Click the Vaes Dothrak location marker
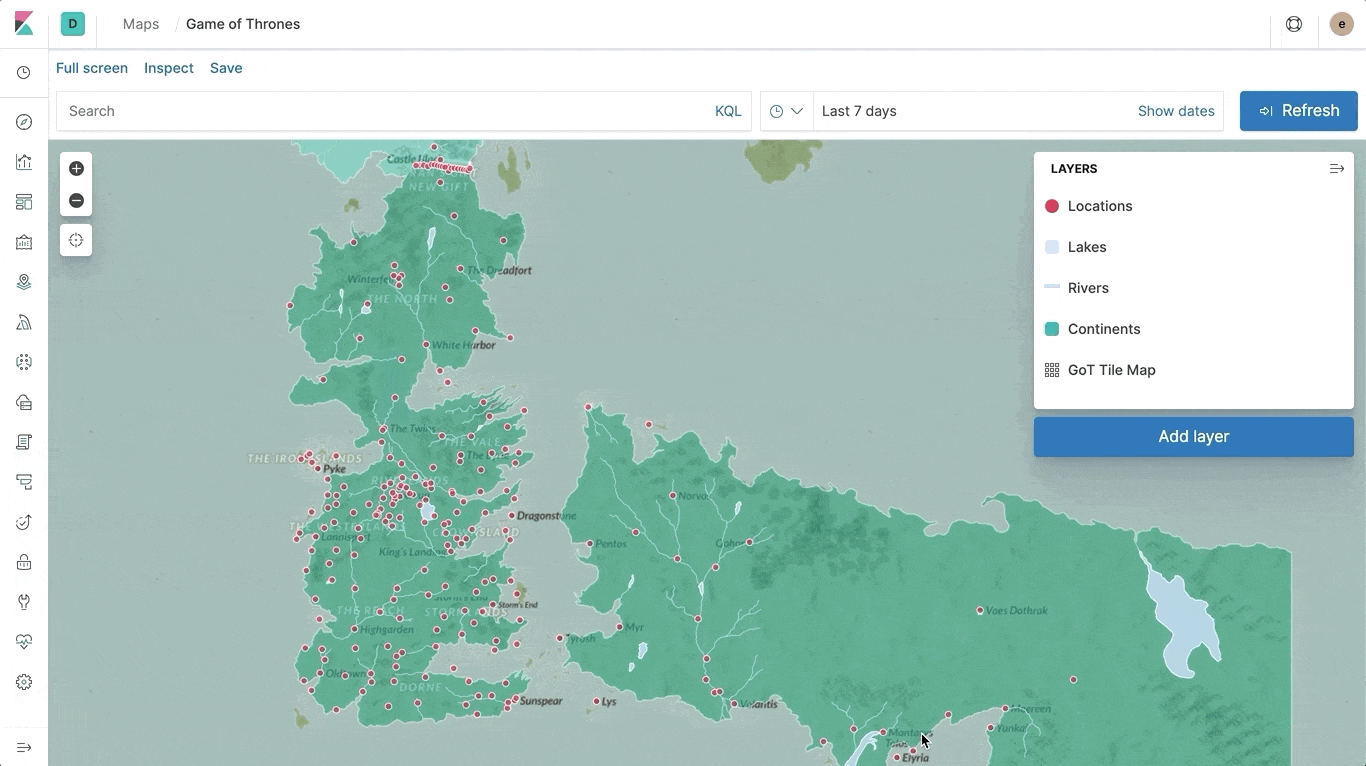 [x=980, y=610]
